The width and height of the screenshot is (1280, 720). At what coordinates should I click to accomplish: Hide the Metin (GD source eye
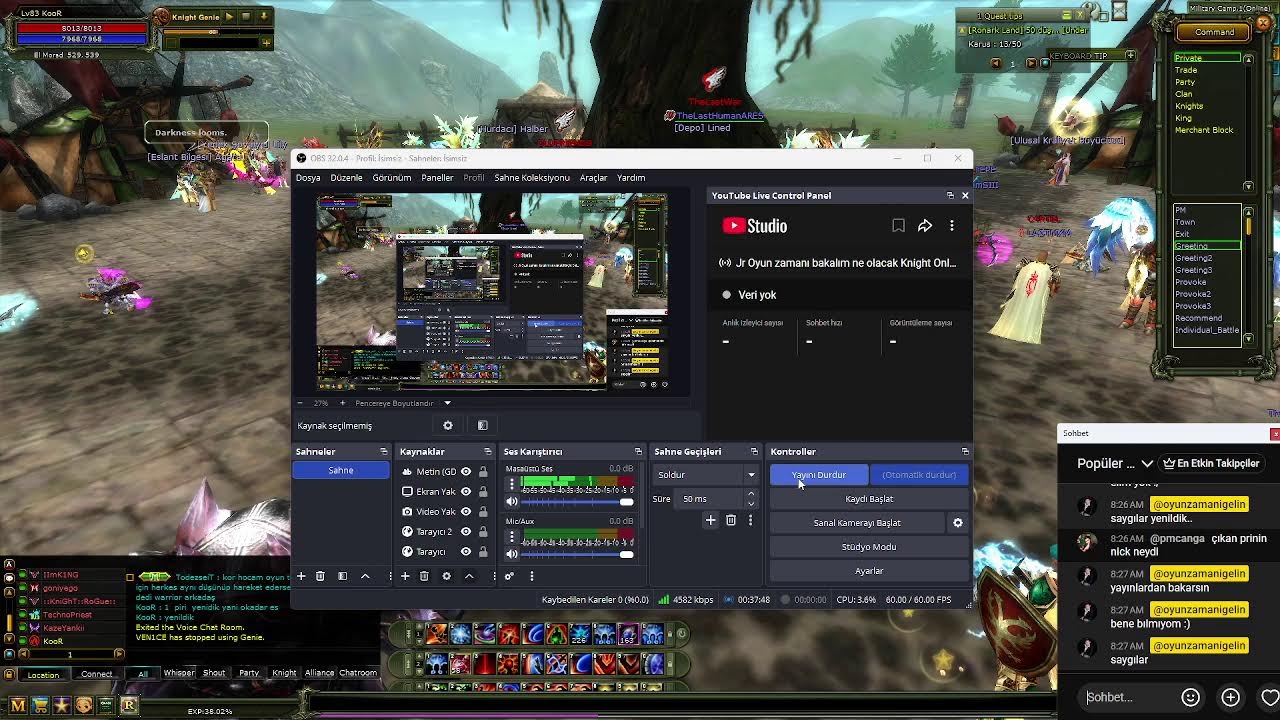(x=465, y=472)
